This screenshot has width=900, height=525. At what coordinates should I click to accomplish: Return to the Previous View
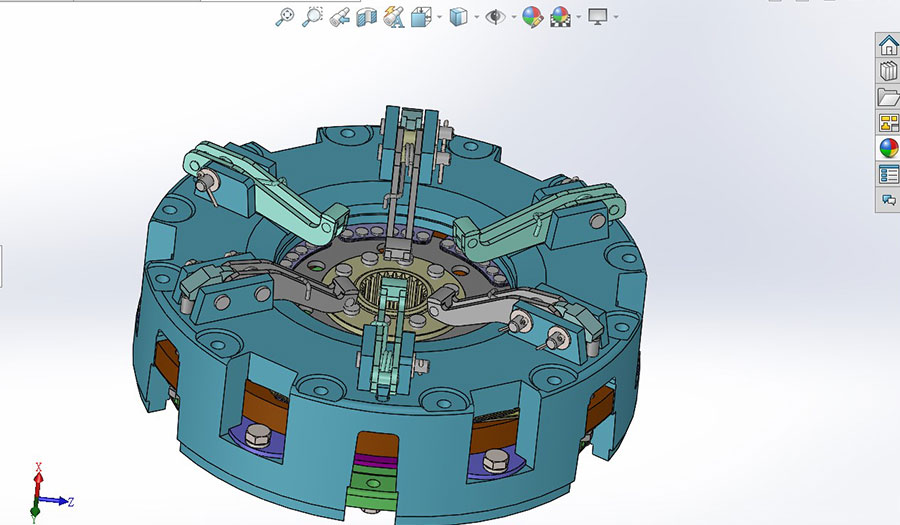point(340,17)
